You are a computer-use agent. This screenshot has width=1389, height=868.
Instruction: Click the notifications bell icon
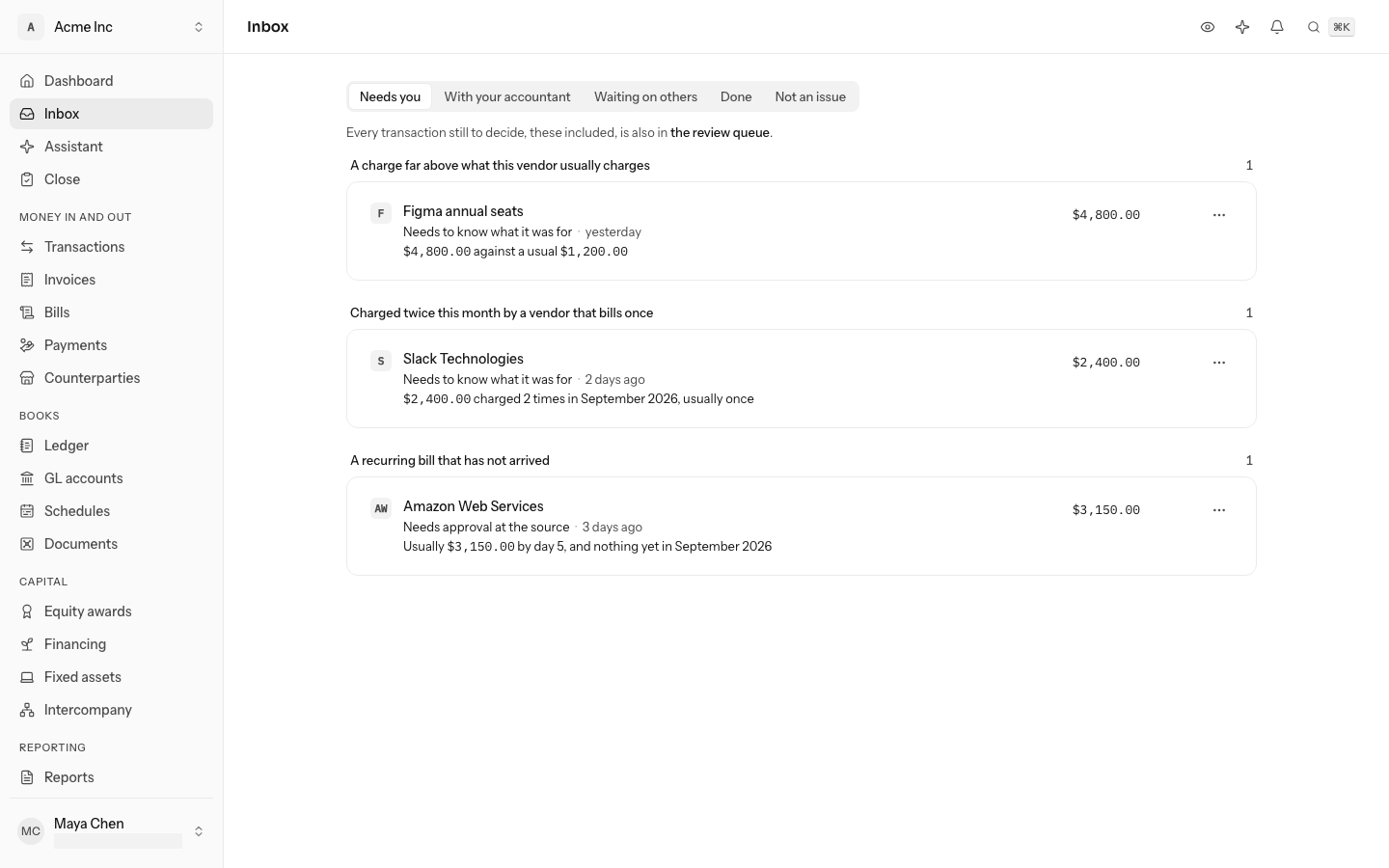[1277, 27]
